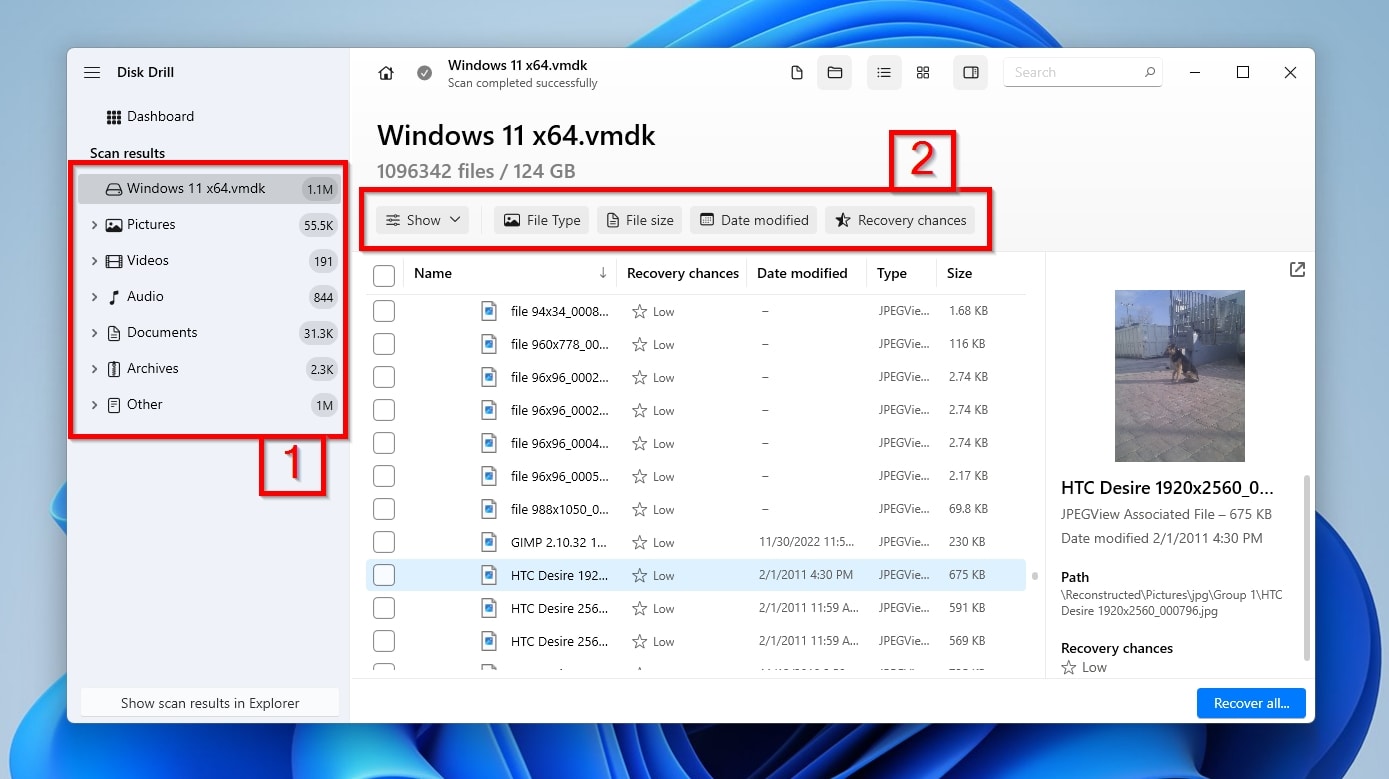Select list view layout
The height and width of the screenshot is (779, 1389).
884,73
